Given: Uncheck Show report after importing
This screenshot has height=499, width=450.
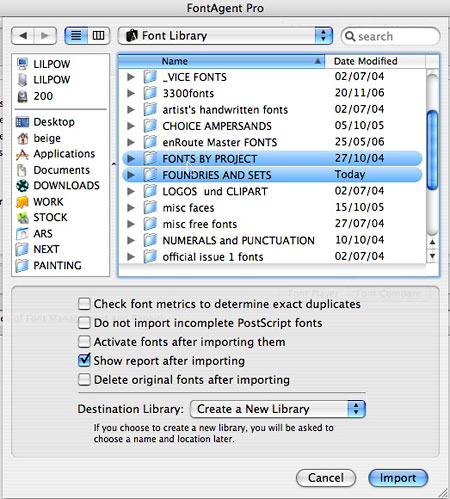Looking at the screenshot, I should click(x=84, y=360).
